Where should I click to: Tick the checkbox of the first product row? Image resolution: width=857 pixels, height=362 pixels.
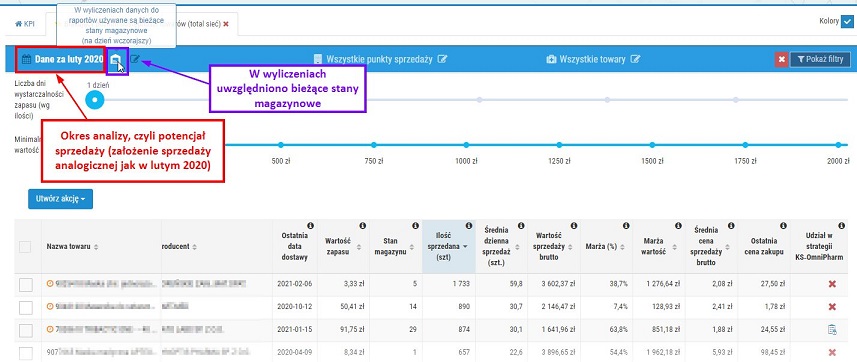[x=26, y=284]
